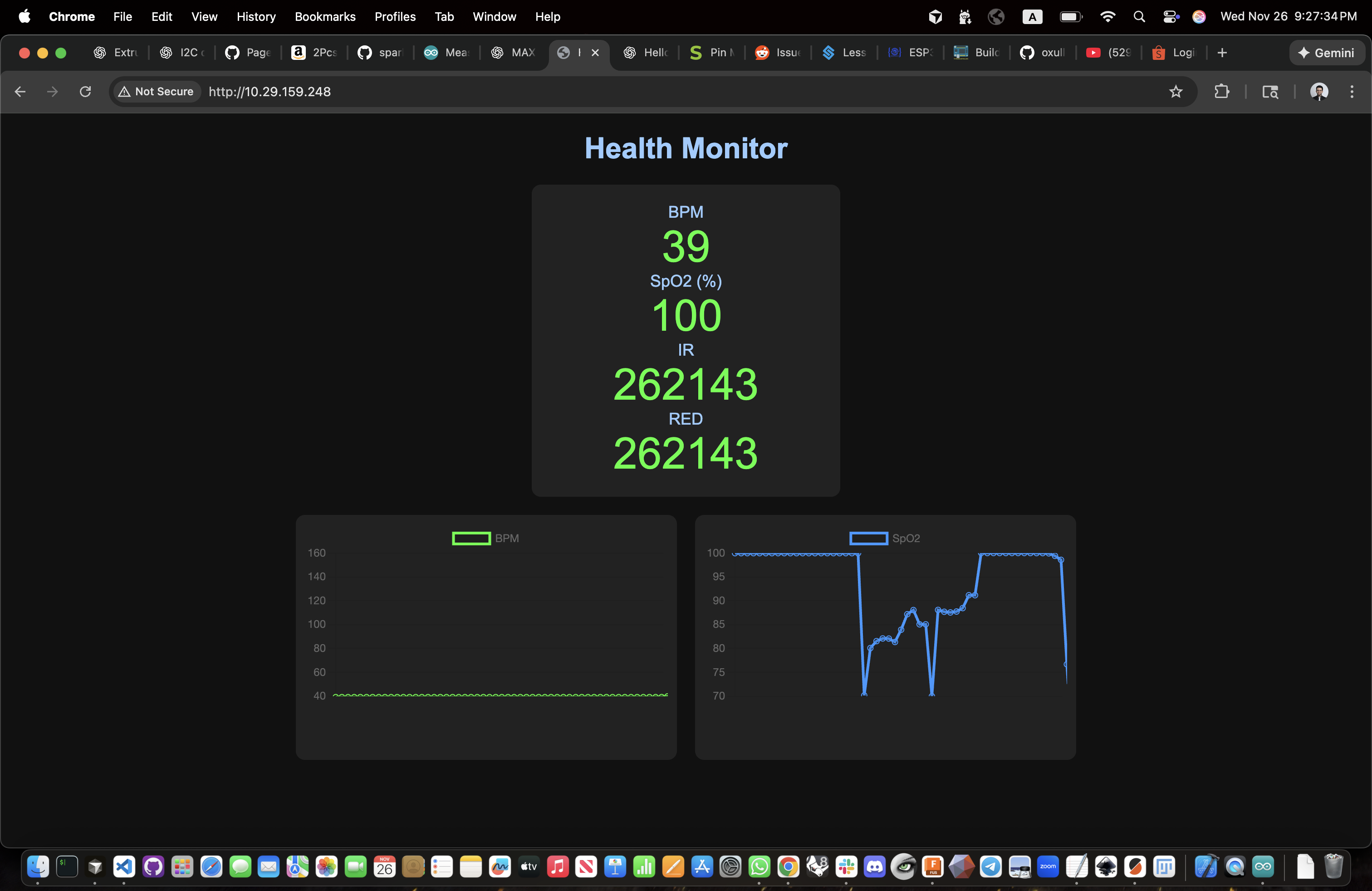Open the three-dot Chrome menu icon

coord(1352,92)
